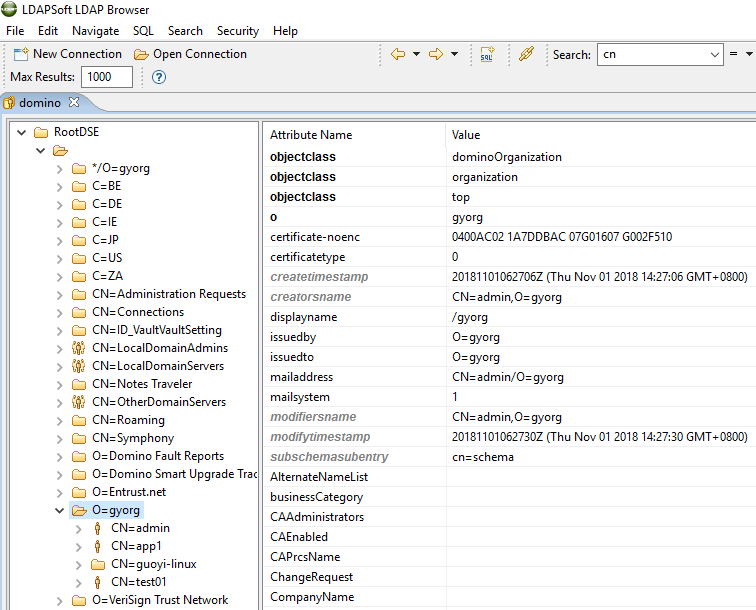Open the forward history dropdown arrow
The width and height of the screenshot is (756, 610).
[454, 54]
